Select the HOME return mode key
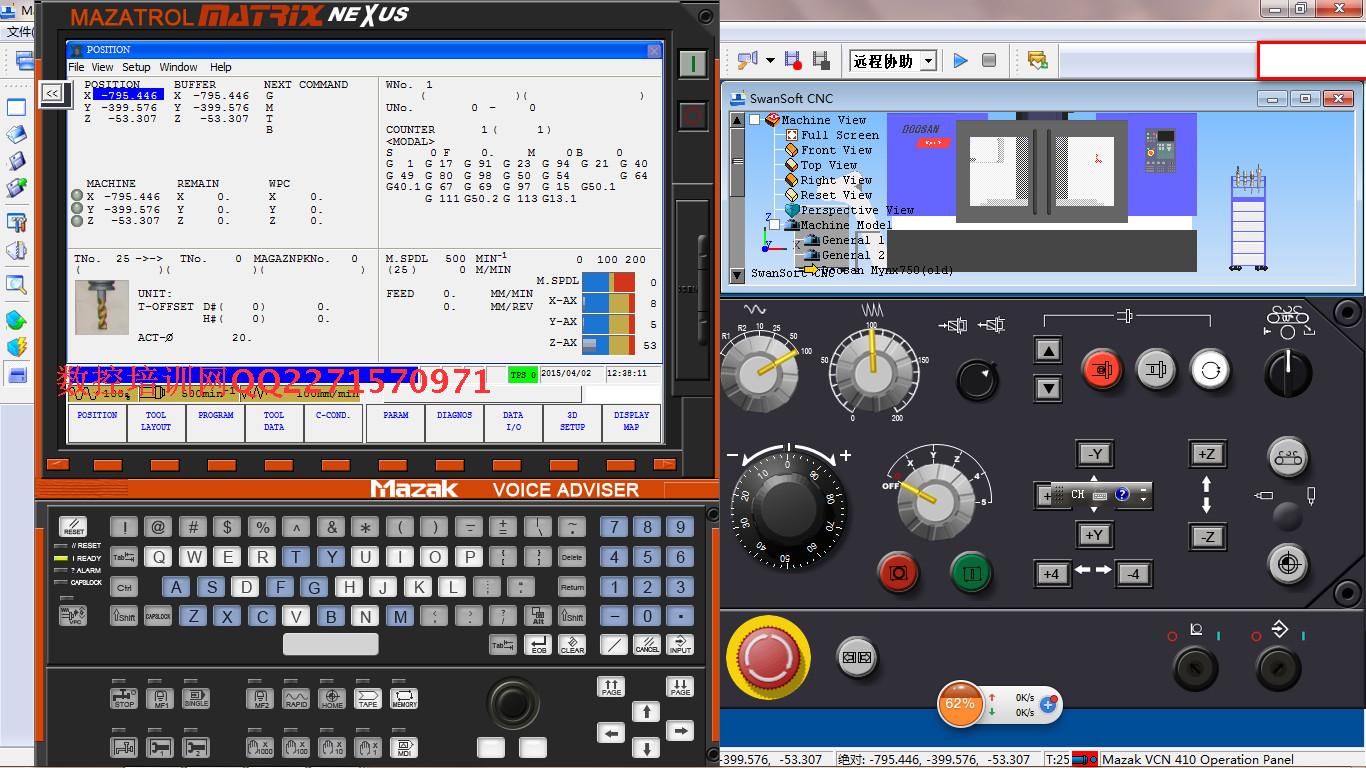Viewport: 1366px width, 768px height. tap(332, 699)
